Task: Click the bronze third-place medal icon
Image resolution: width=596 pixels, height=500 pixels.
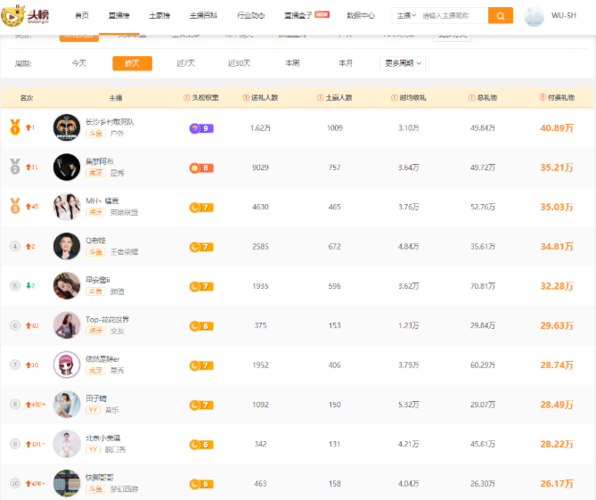Action: coord(15,206)
